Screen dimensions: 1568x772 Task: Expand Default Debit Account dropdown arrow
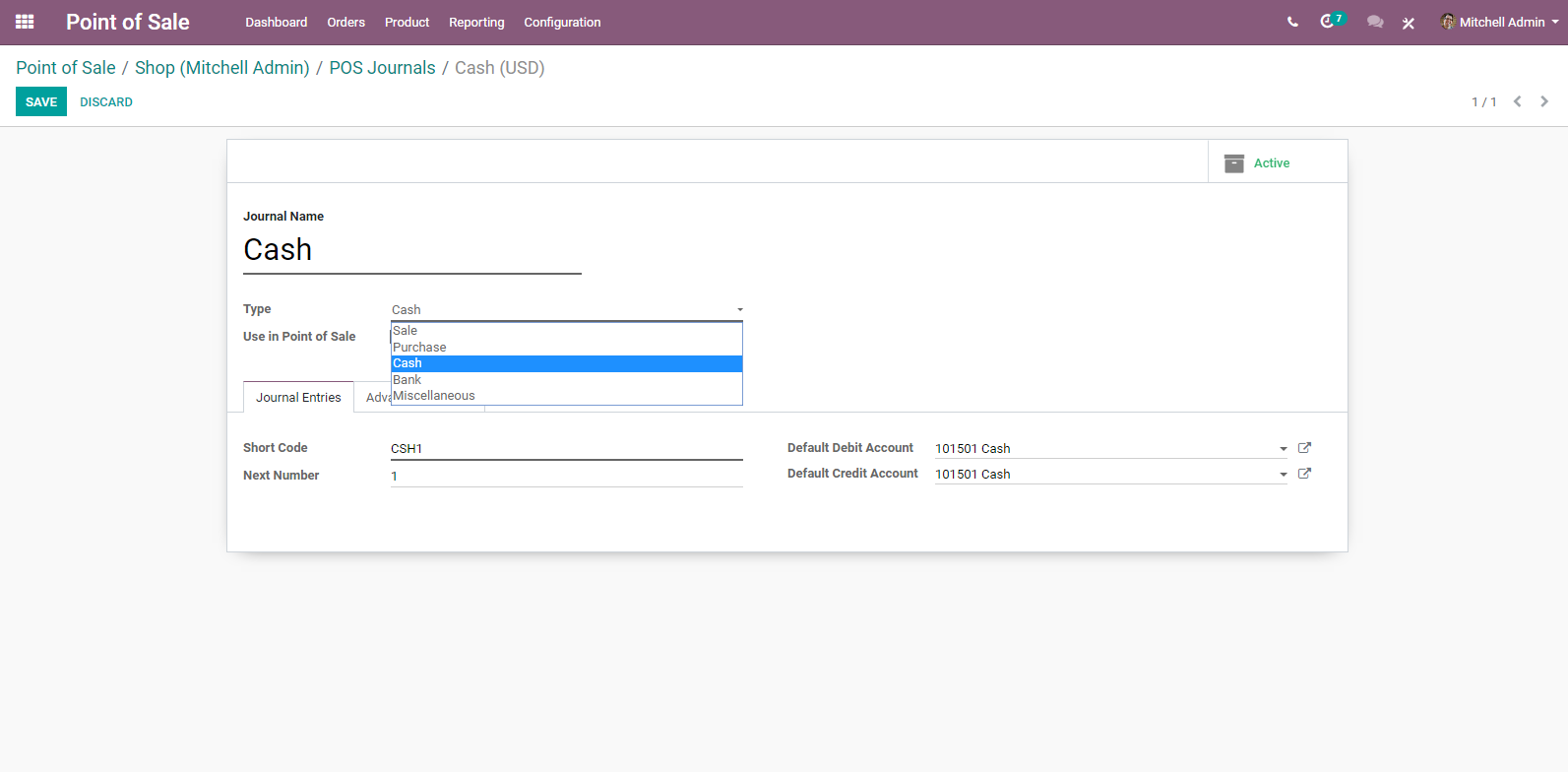coord(1283,449)
